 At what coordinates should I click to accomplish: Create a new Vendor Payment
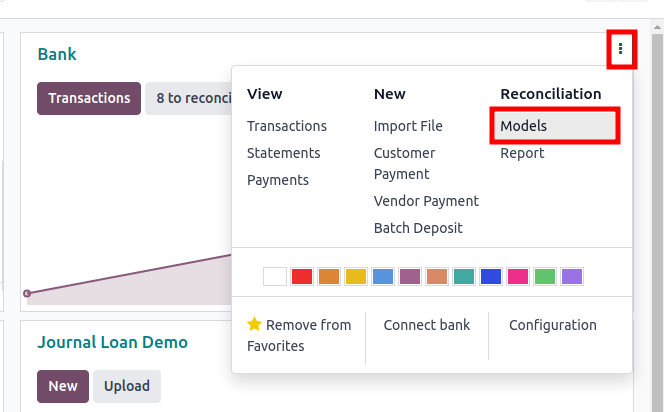(x=426, y=201)
